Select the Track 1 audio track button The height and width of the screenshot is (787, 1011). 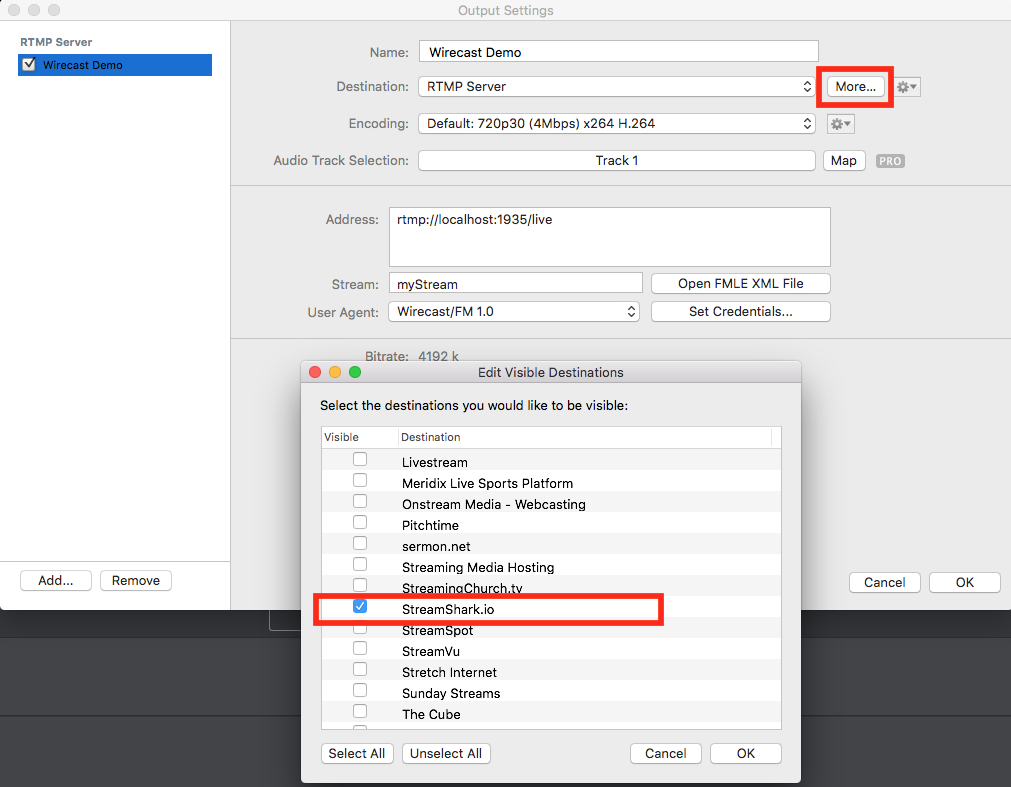coord(617,160)
